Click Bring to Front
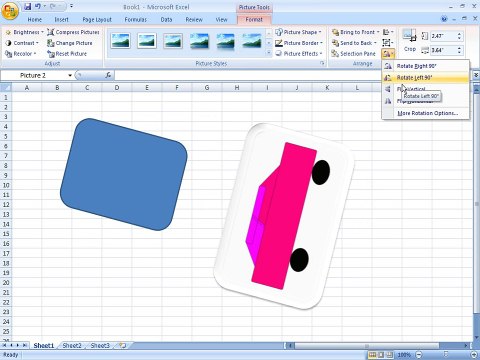This screenshot has width=480, height=360. tap(355, 32)
